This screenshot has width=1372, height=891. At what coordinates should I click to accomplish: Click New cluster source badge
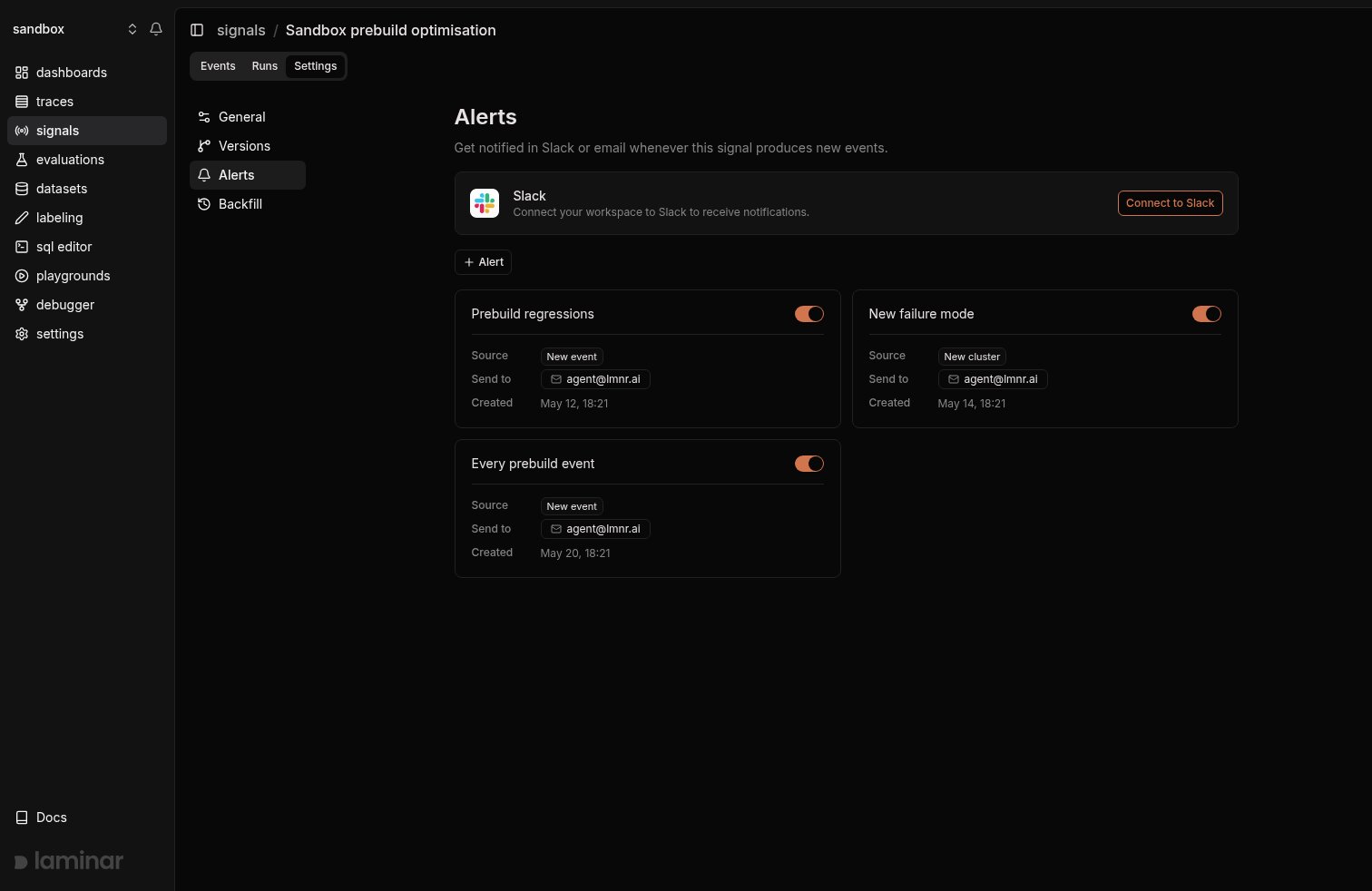pos(972,357)
